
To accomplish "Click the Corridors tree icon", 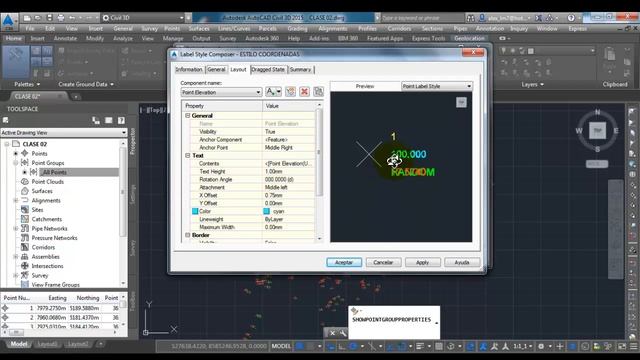I will [24, 247].
